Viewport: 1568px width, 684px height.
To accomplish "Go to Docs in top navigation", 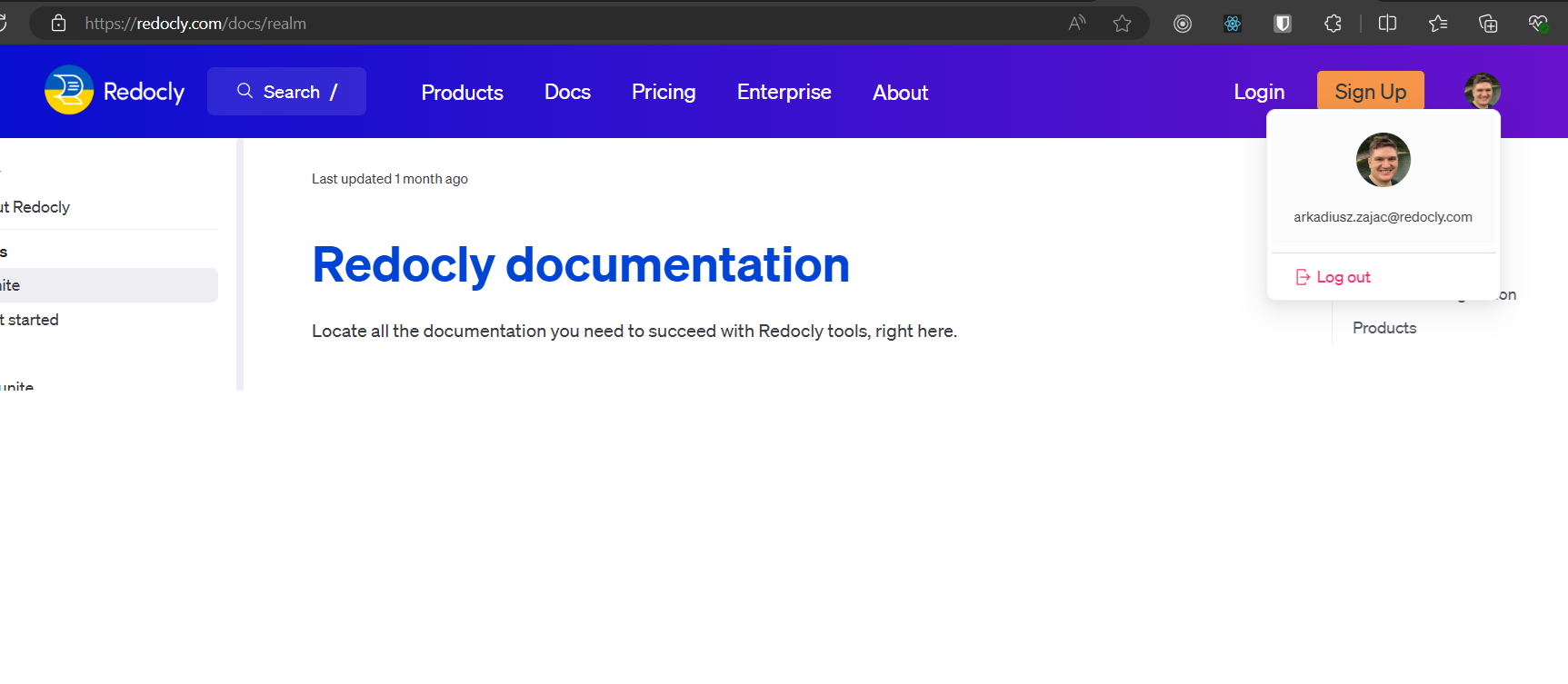I will [x=567, y=92].
